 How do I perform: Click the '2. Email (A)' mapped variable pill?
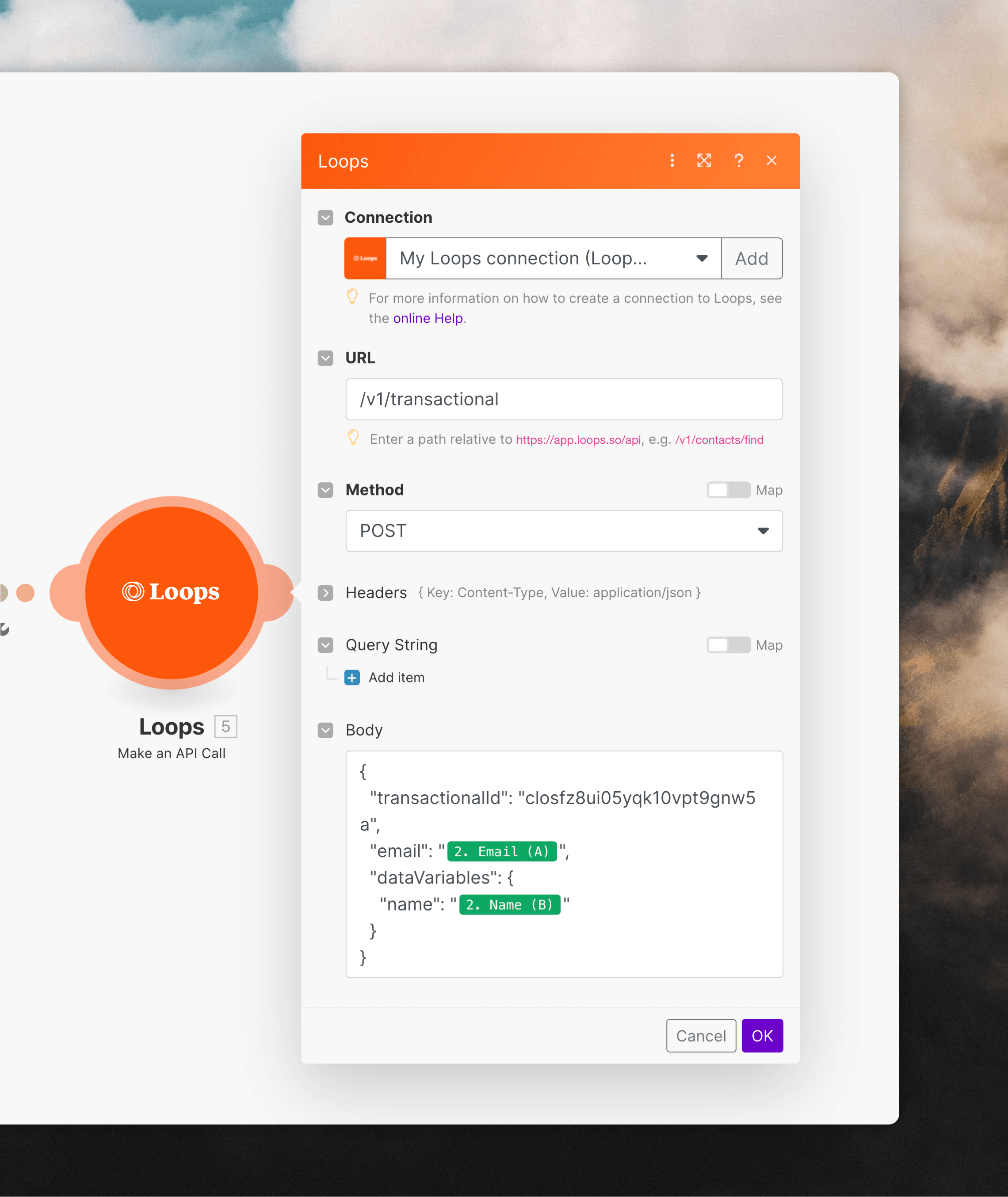pyautogui.click(x=502, y=851)
